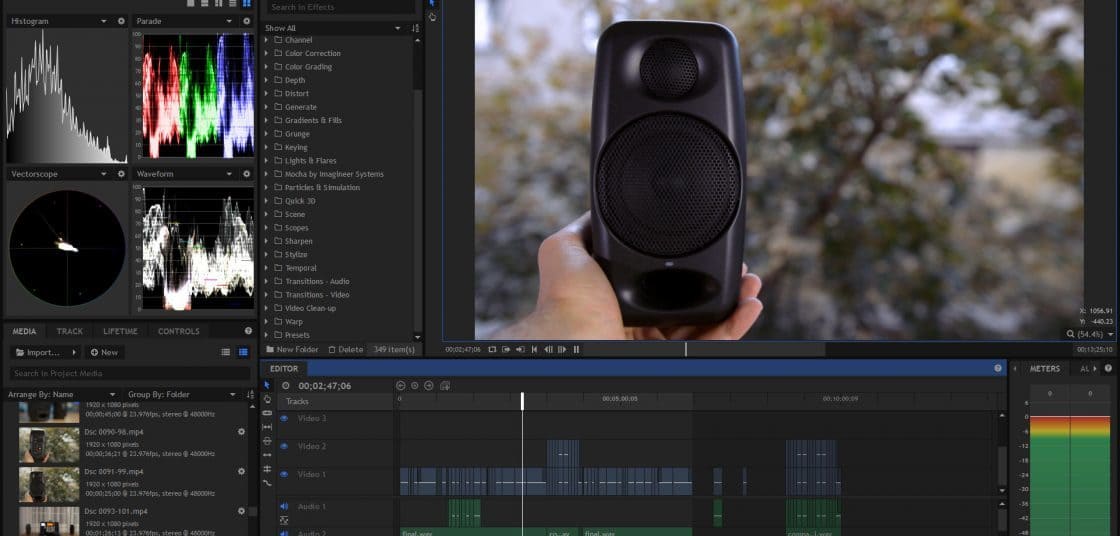Click the Set Out Point viewer icon
Viewport: 1120px width, 536px height.
(520, 349)
